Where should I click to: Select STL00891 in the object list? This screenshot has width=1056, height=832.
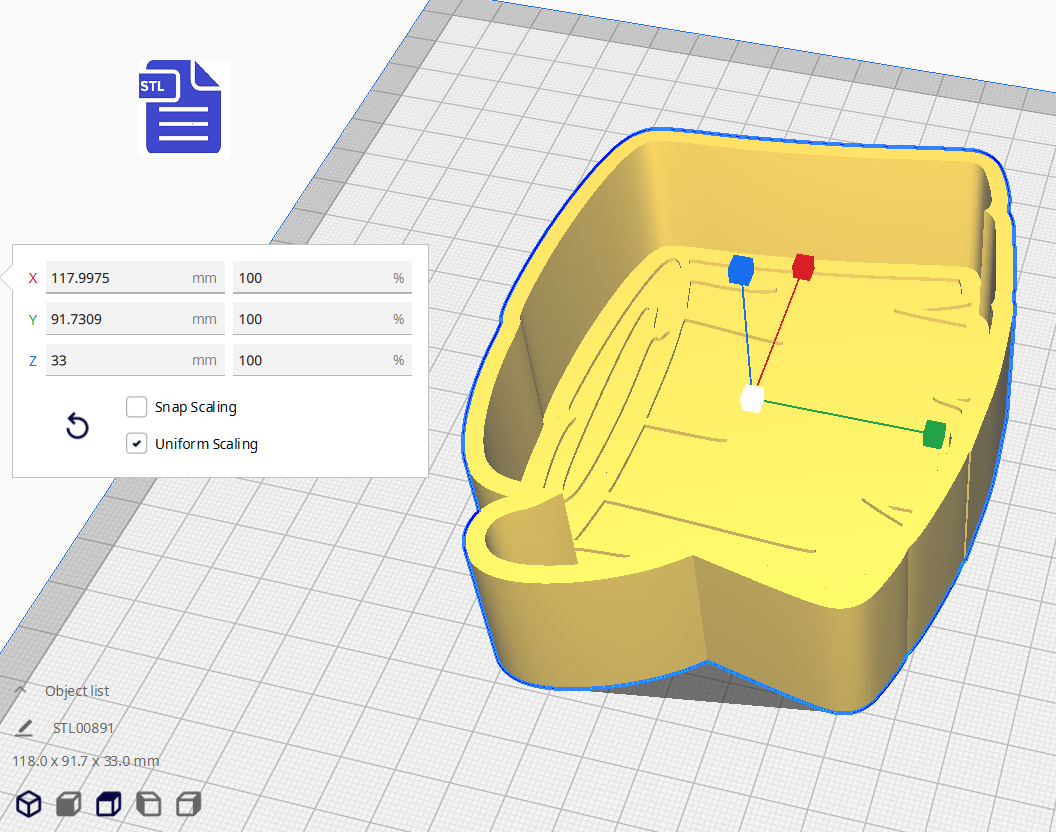tap(84, 728)
